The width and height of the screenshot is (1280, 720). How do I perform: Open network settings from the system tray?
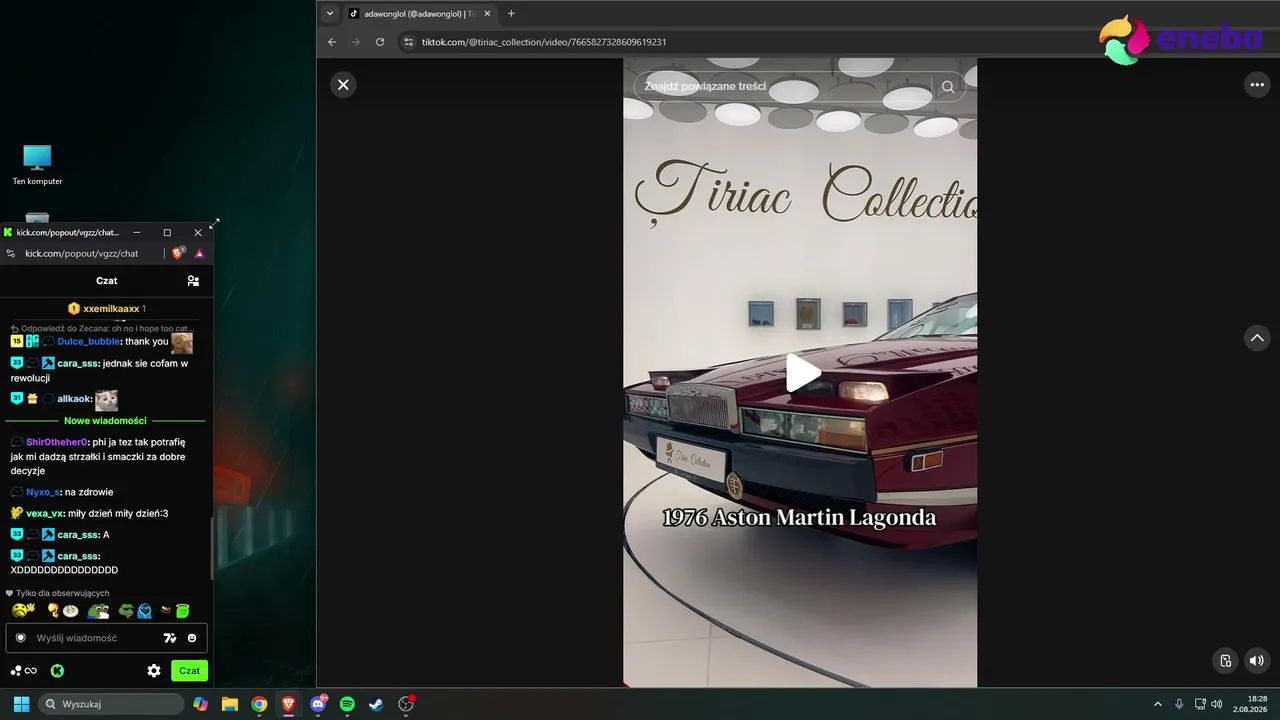pos(1200,704)
